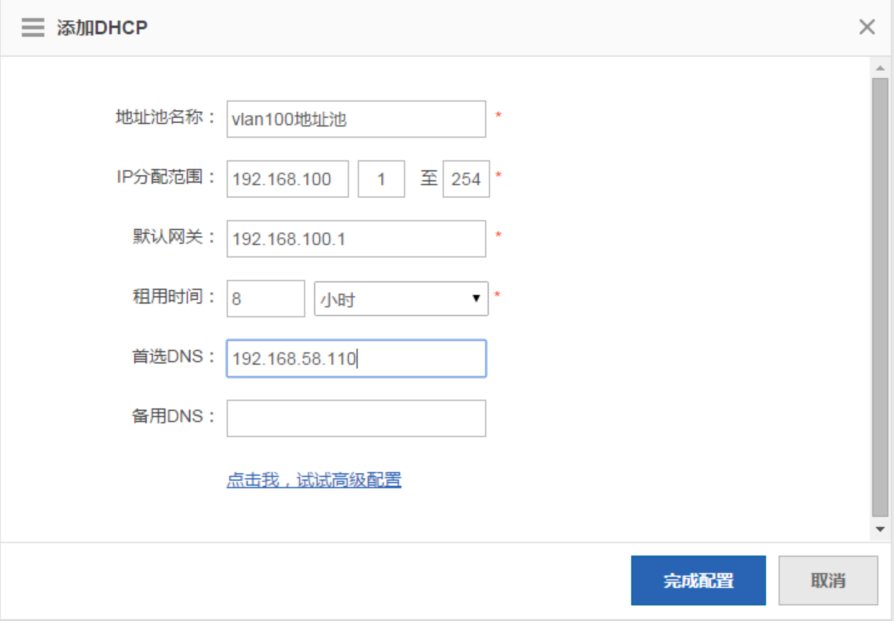Click the 默认网关 label

pos(175,236)
